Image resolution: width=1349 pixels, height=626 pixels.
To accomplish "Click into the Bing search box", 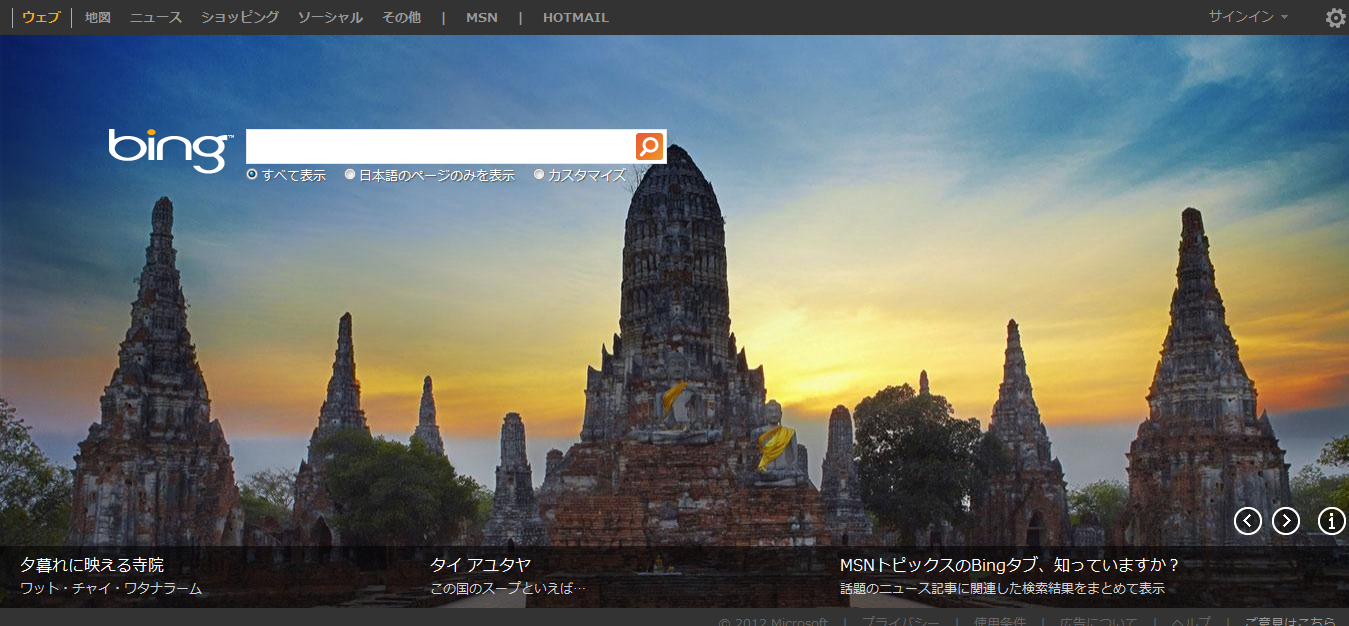I will click(440, 147).
